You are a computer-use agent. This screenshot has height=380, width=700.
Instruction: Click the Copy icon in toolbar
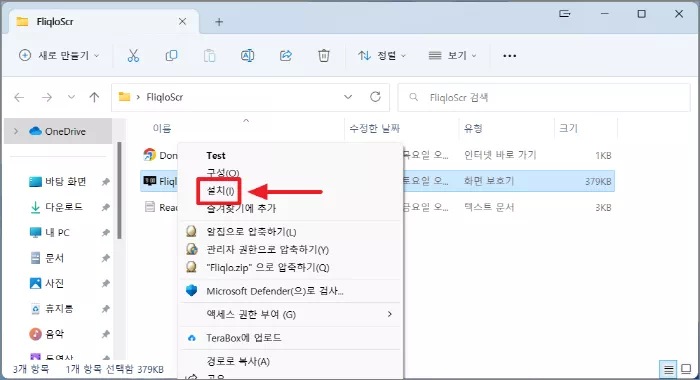(171, 56)
